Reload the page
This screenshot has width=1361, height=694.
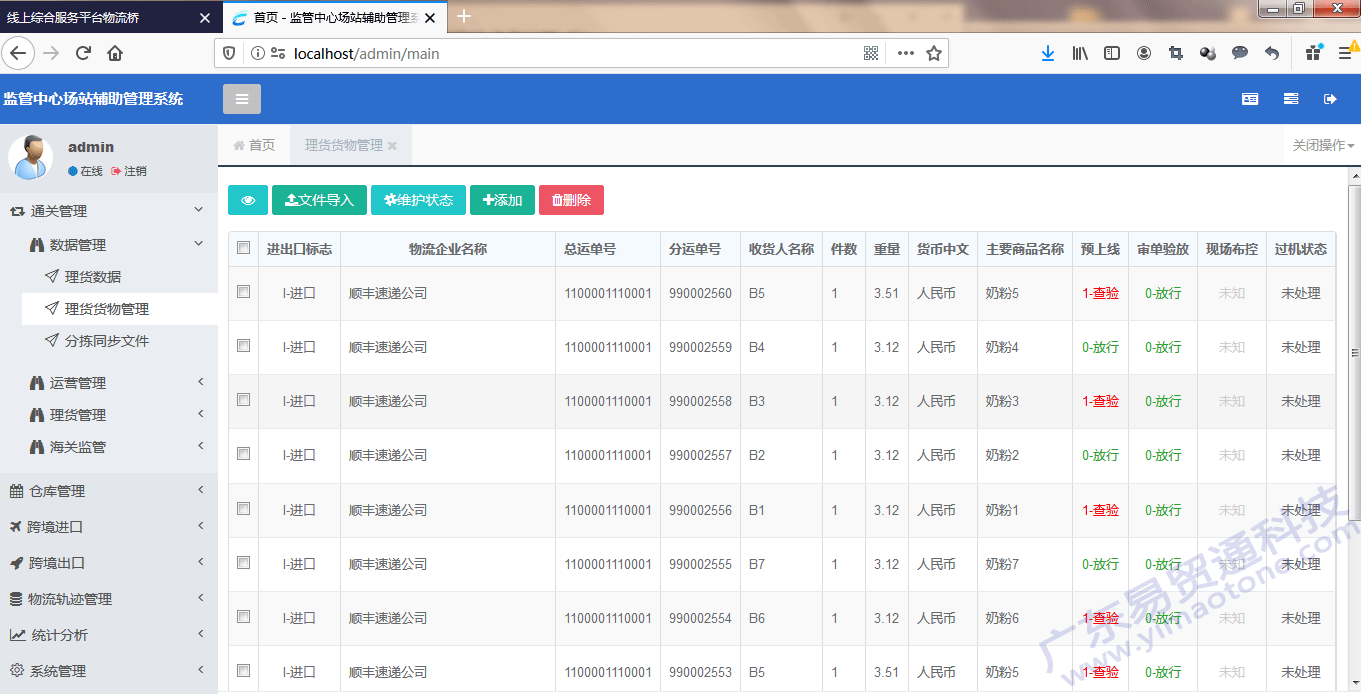pos(83,53)
